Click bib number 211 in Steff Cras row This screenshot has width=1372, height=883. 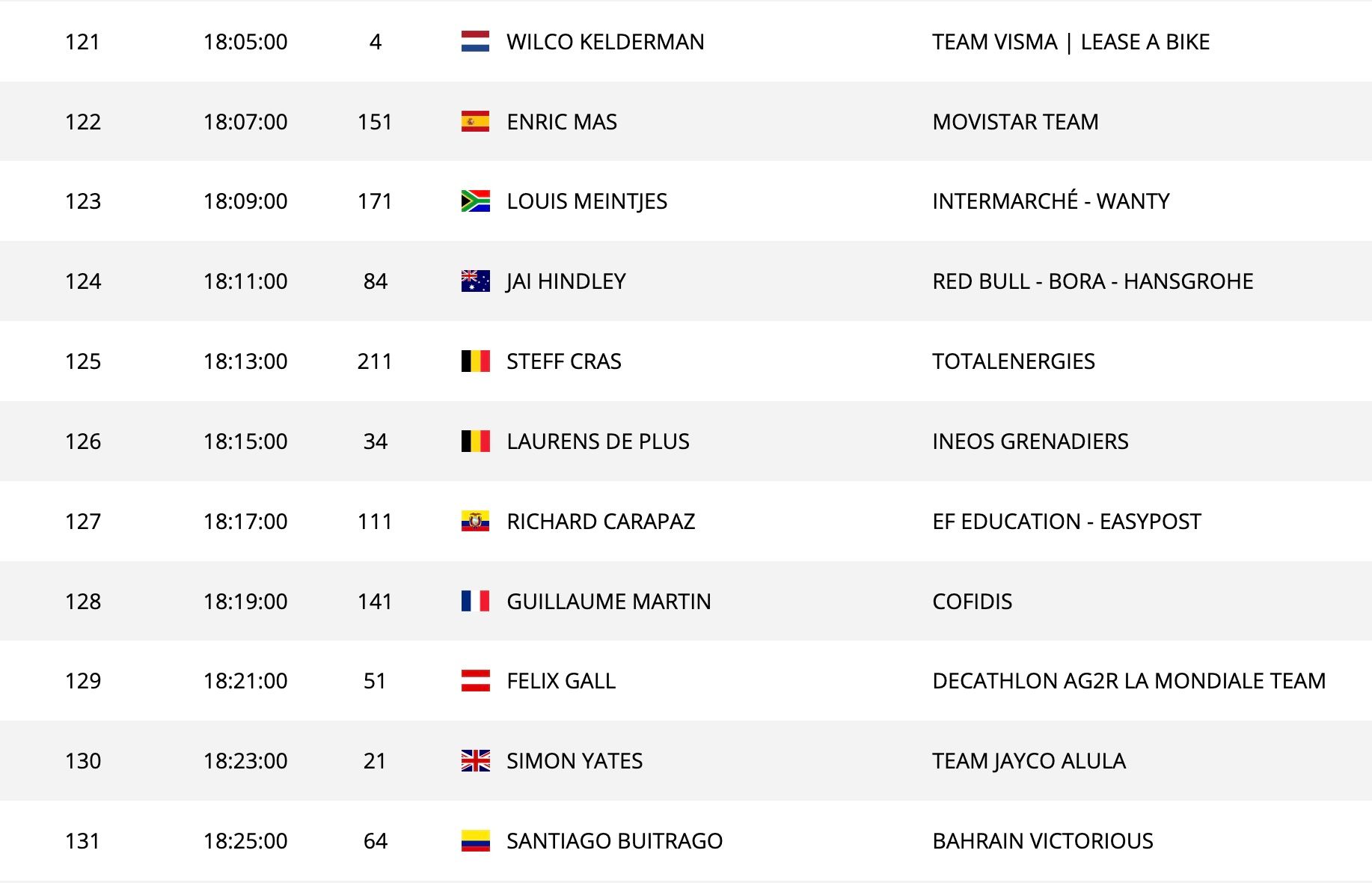pyautogui.click(x=375, y=361)
